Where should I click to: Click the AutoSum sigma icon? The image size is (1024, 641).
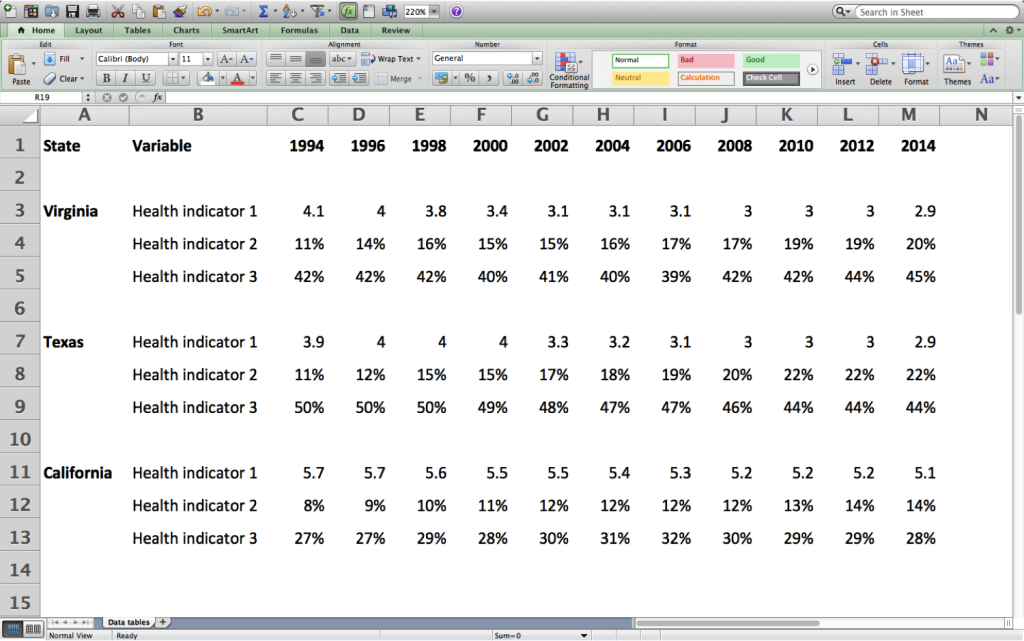[263, 10]
